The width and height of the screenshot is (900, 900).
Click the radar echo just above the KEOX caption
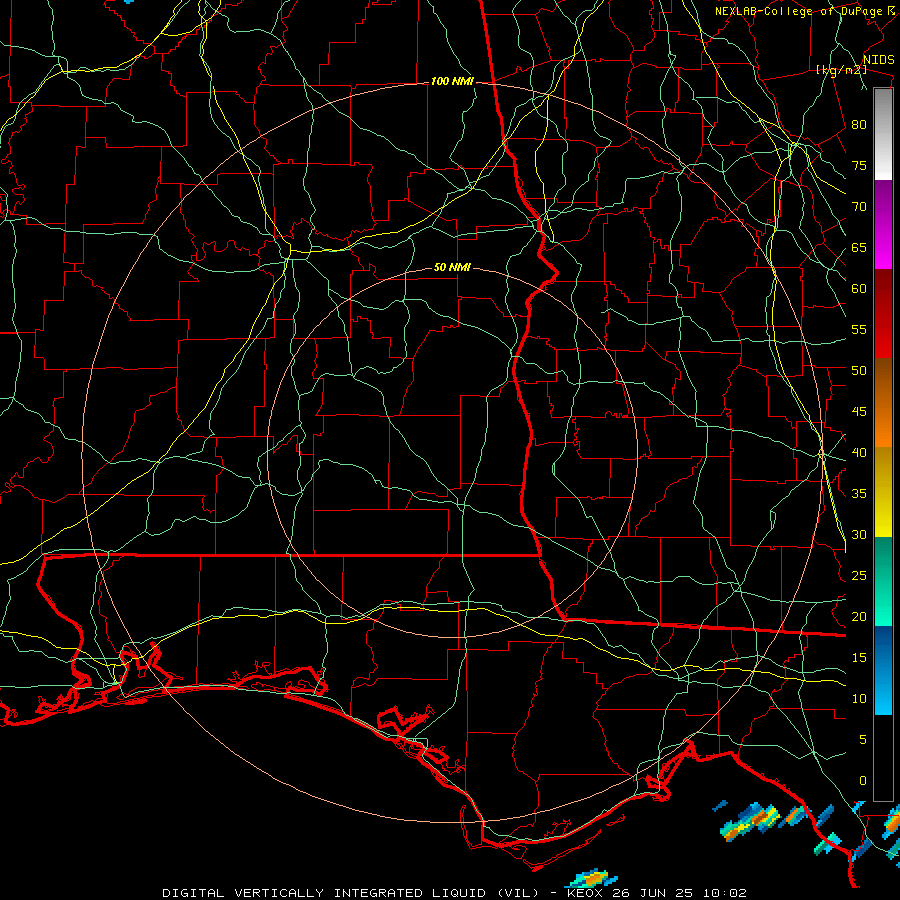592,878
